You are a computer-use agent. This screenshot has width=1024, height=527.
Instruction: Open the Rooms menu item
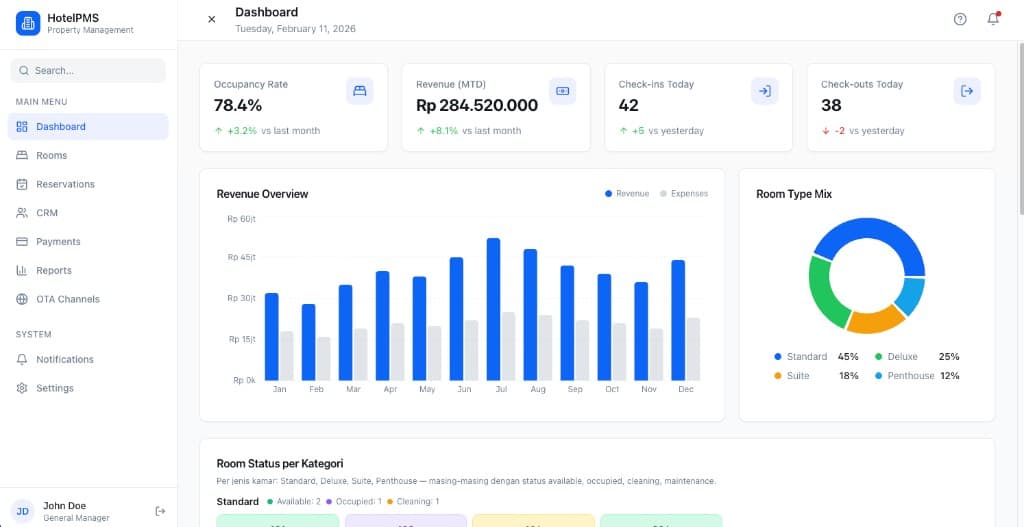52,156
